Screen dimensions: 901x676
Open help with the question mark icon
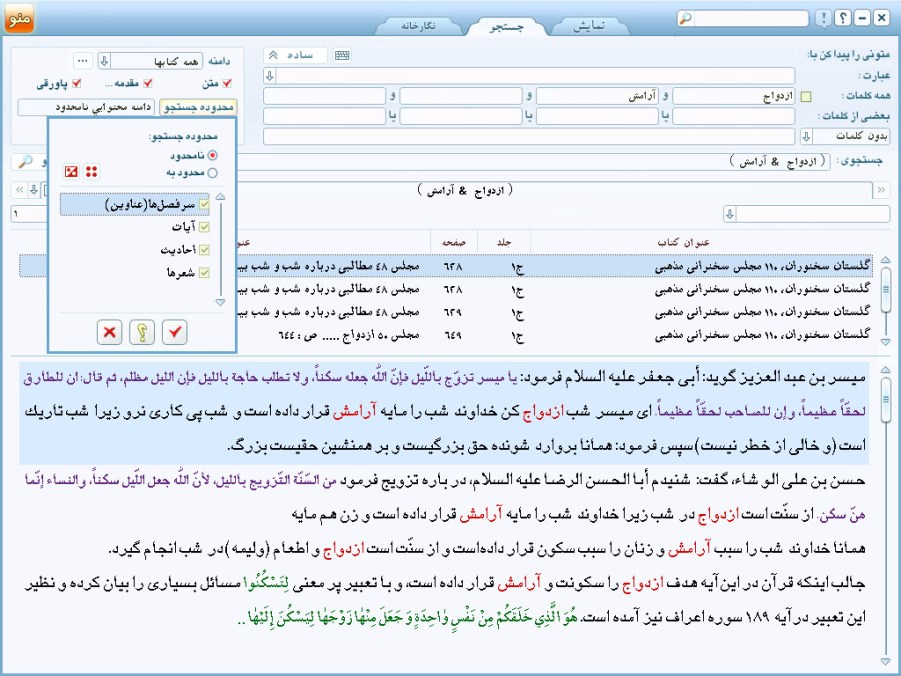click(842, 18)
